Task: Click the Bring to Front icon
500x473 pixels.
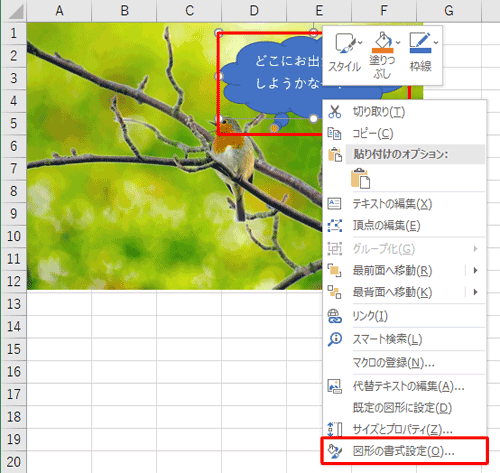Action: click(334, 270)
